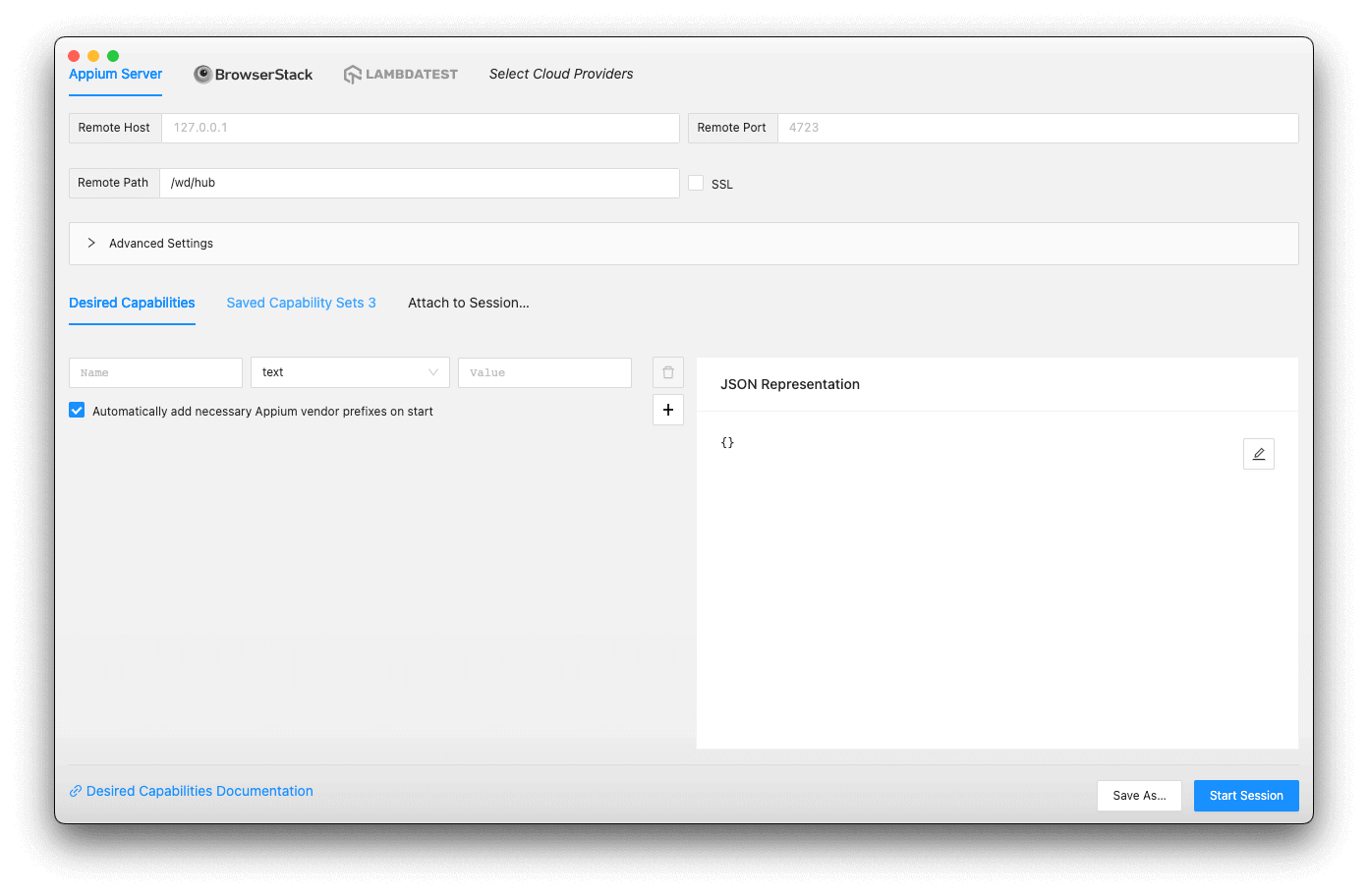
Task: Open the BrowserStack cloud provider
Action: (253, 74)
